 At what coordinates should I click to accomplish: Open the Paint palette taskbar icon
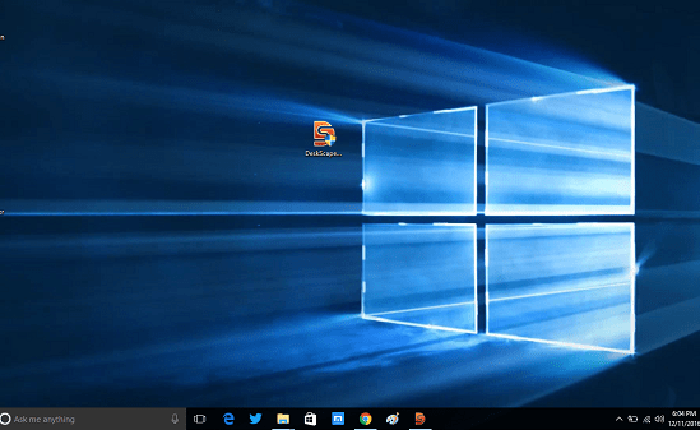[x=392, y=419]
